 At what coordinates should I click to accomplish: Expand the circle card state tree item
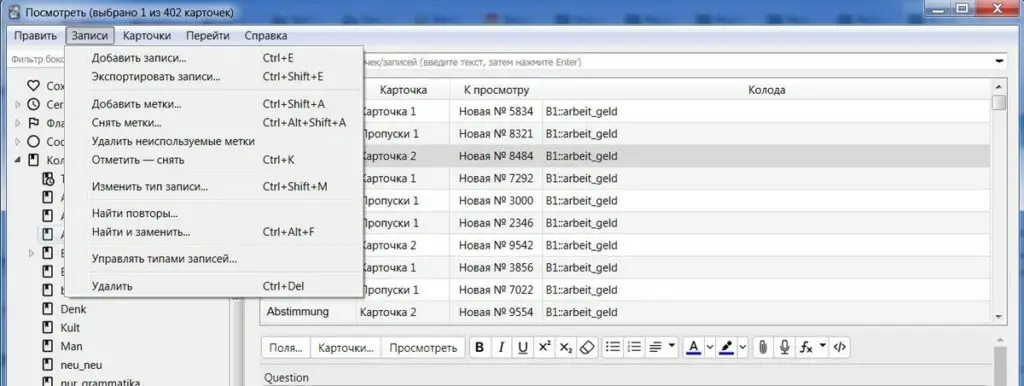pos(18,142)
